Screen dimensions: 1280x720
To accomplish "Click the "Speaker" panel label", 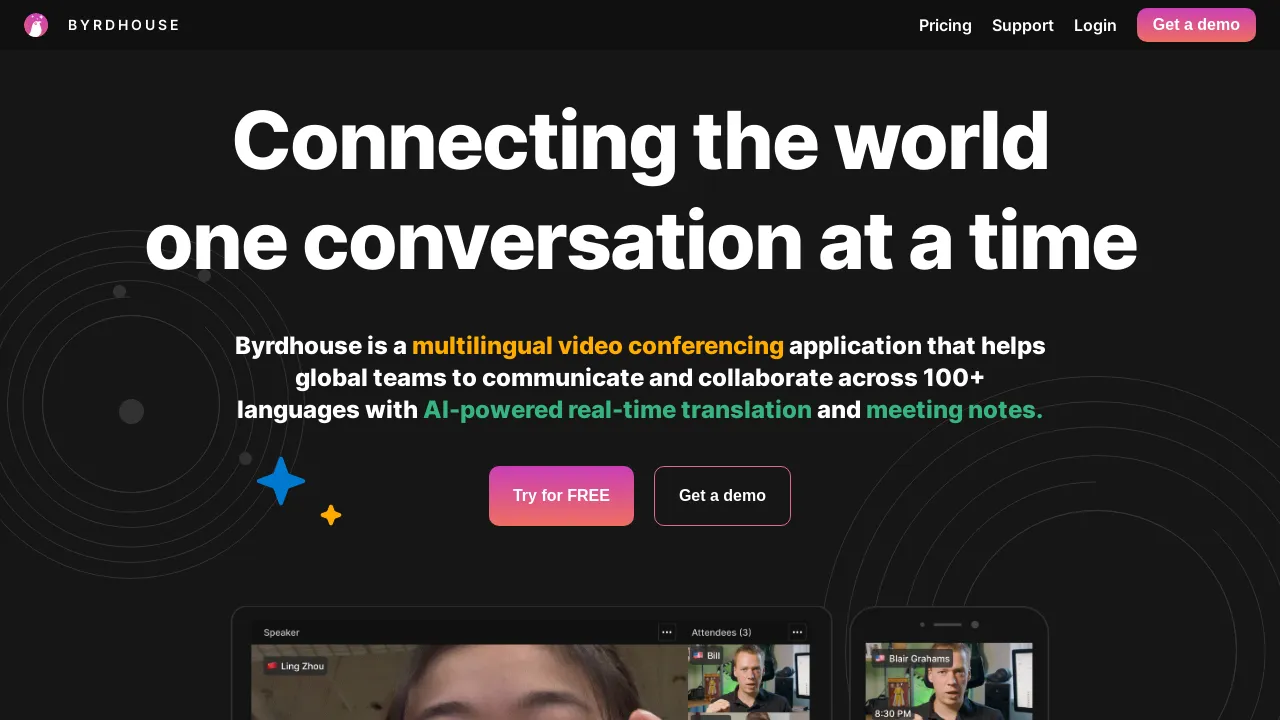I will pos(281,632).
